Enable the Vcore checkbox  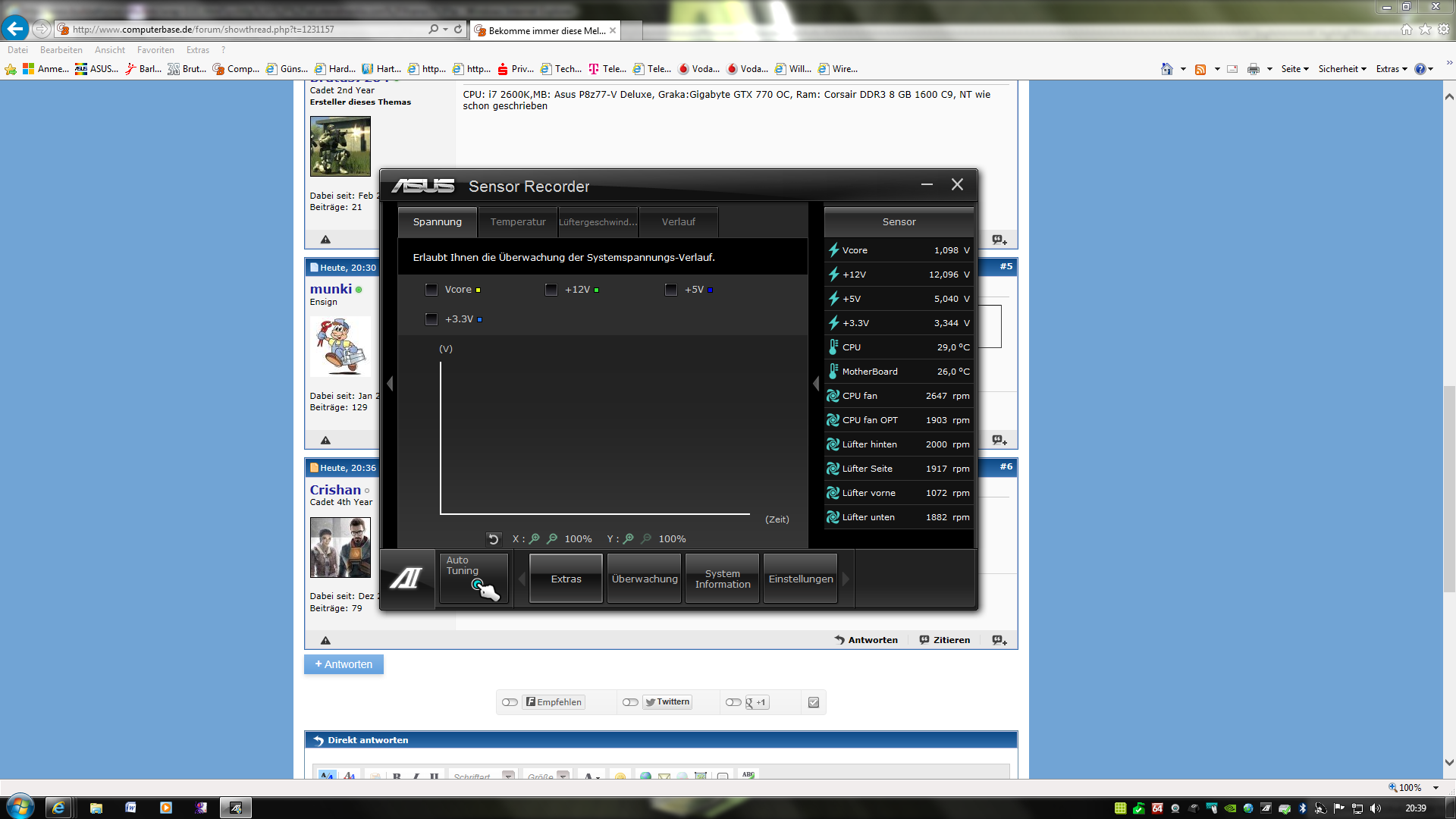coord(431,290)
